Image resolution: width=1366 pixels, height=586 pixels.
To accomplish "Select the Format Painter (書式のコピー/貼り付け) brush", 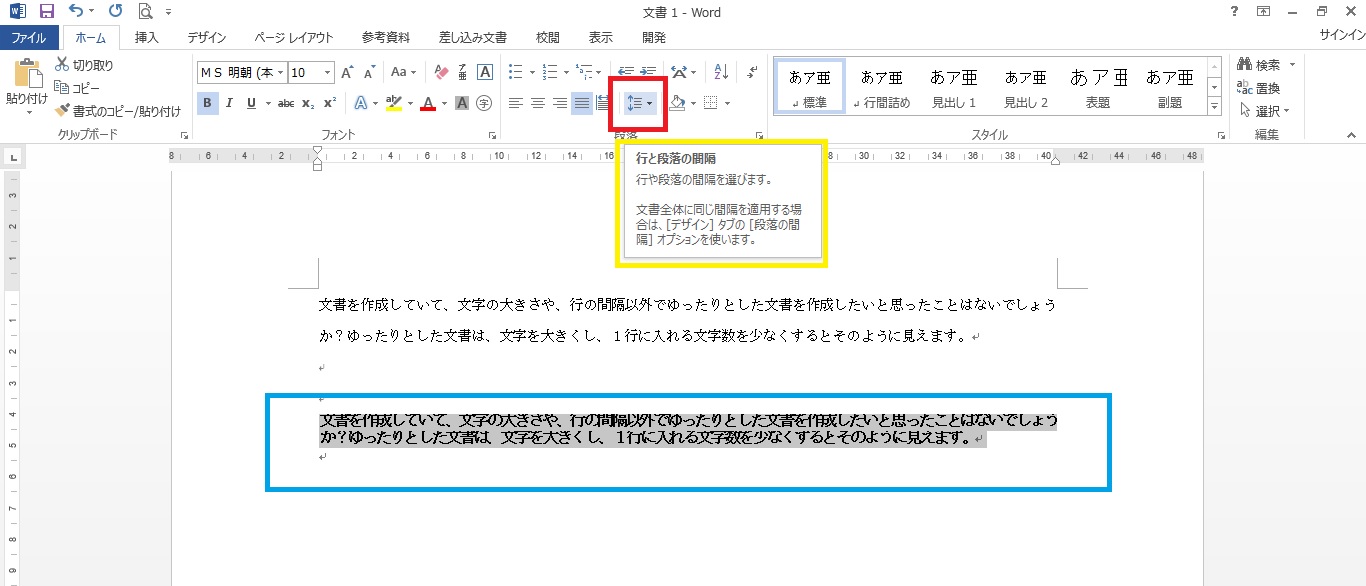I will [x=118, y=110].
